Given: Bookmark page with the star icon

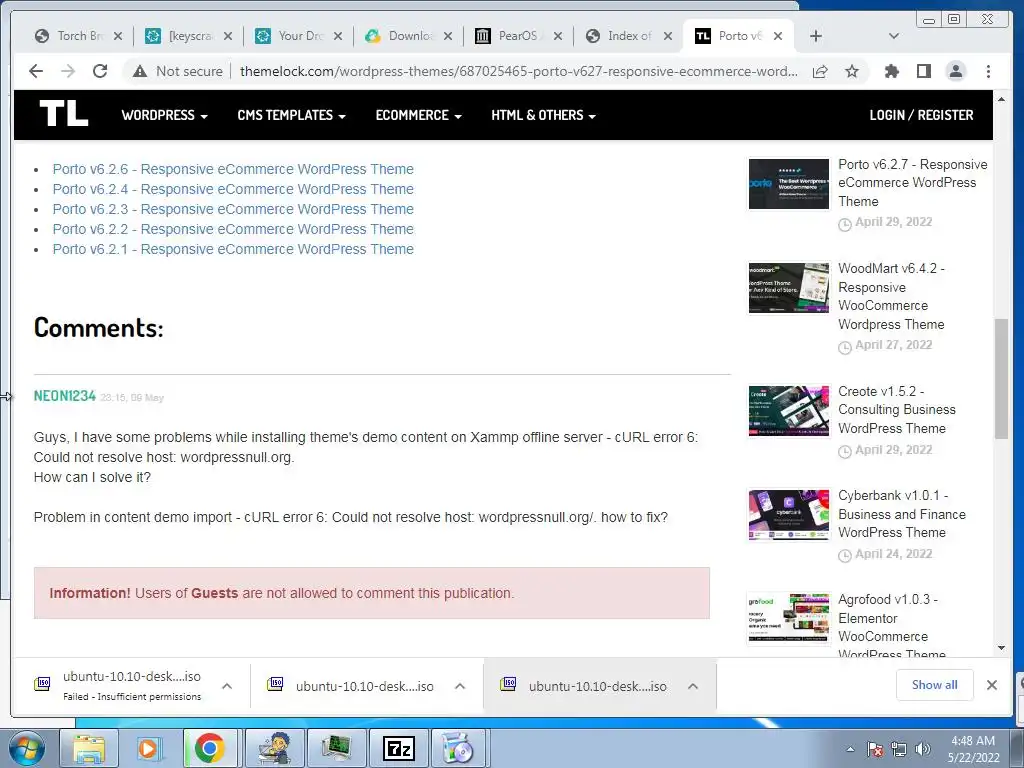Looking at the screenshot, I should point(852,71).
